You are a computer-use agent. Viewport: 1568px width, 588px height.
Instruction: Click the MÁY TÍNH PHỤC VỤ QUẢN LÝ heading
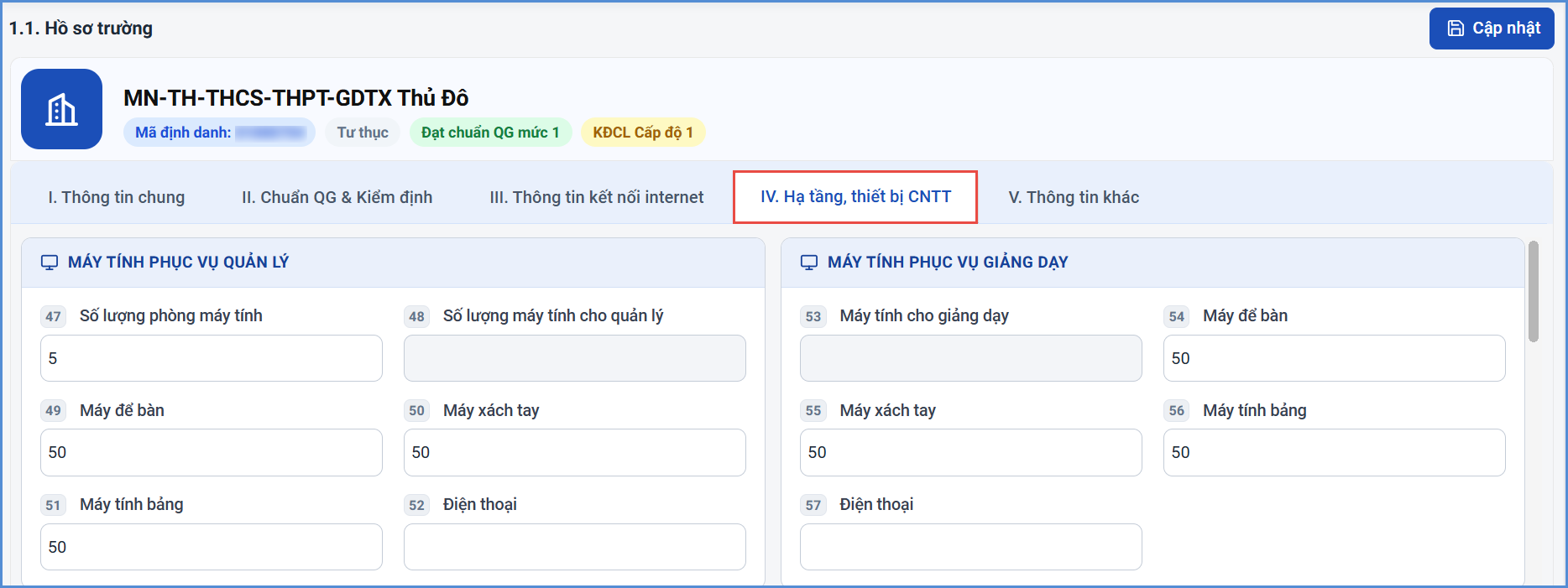178,263
